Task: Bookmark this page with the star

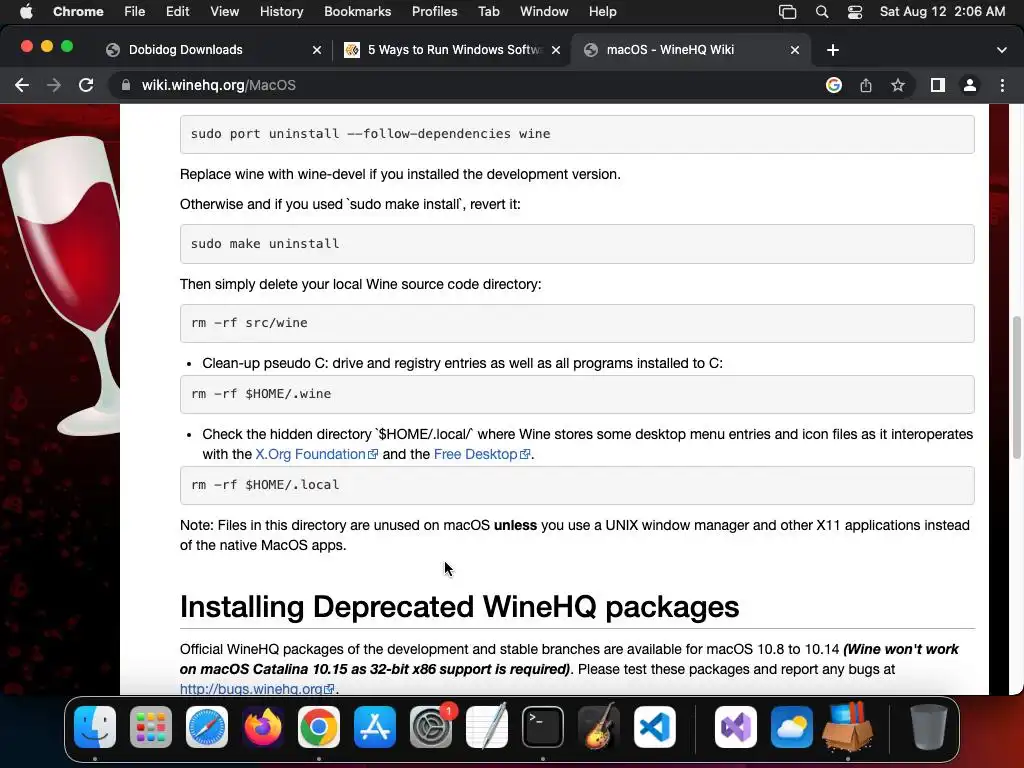Action: click(x=898, y=85)
